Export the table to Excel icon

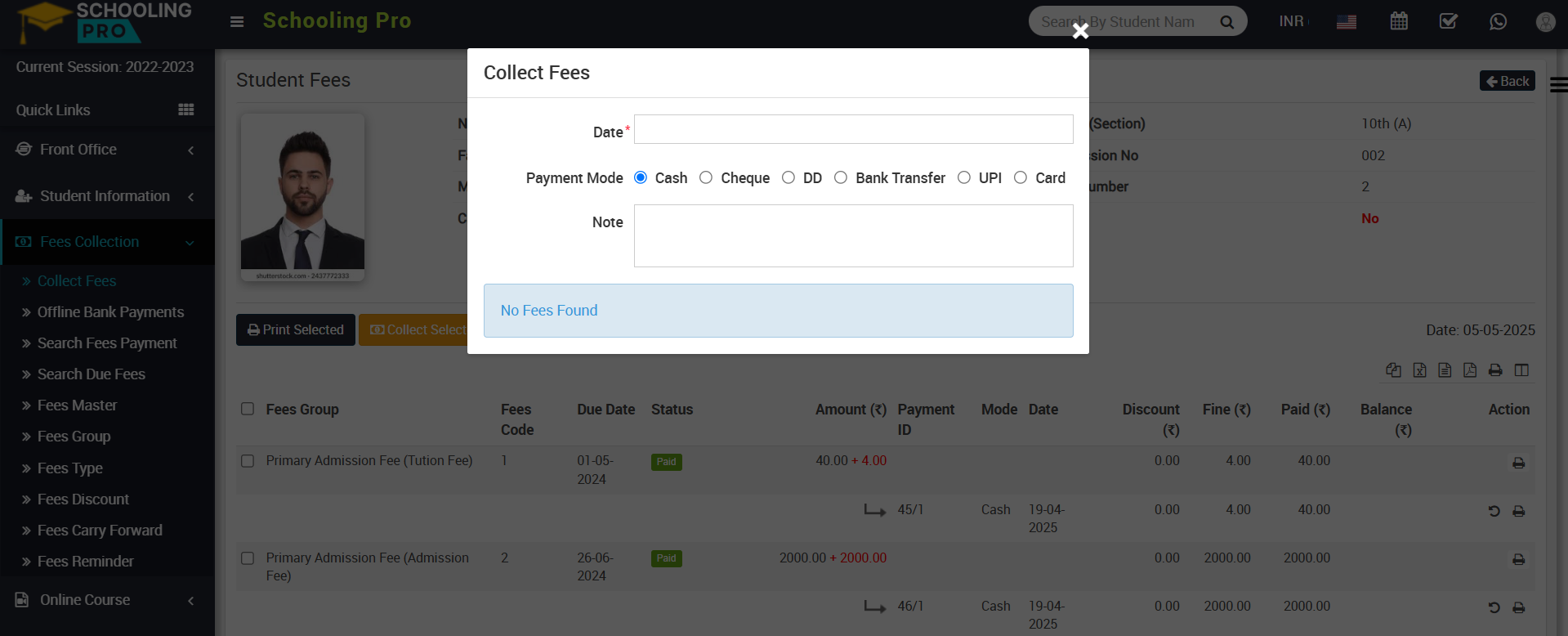[x=1420, y=370]
